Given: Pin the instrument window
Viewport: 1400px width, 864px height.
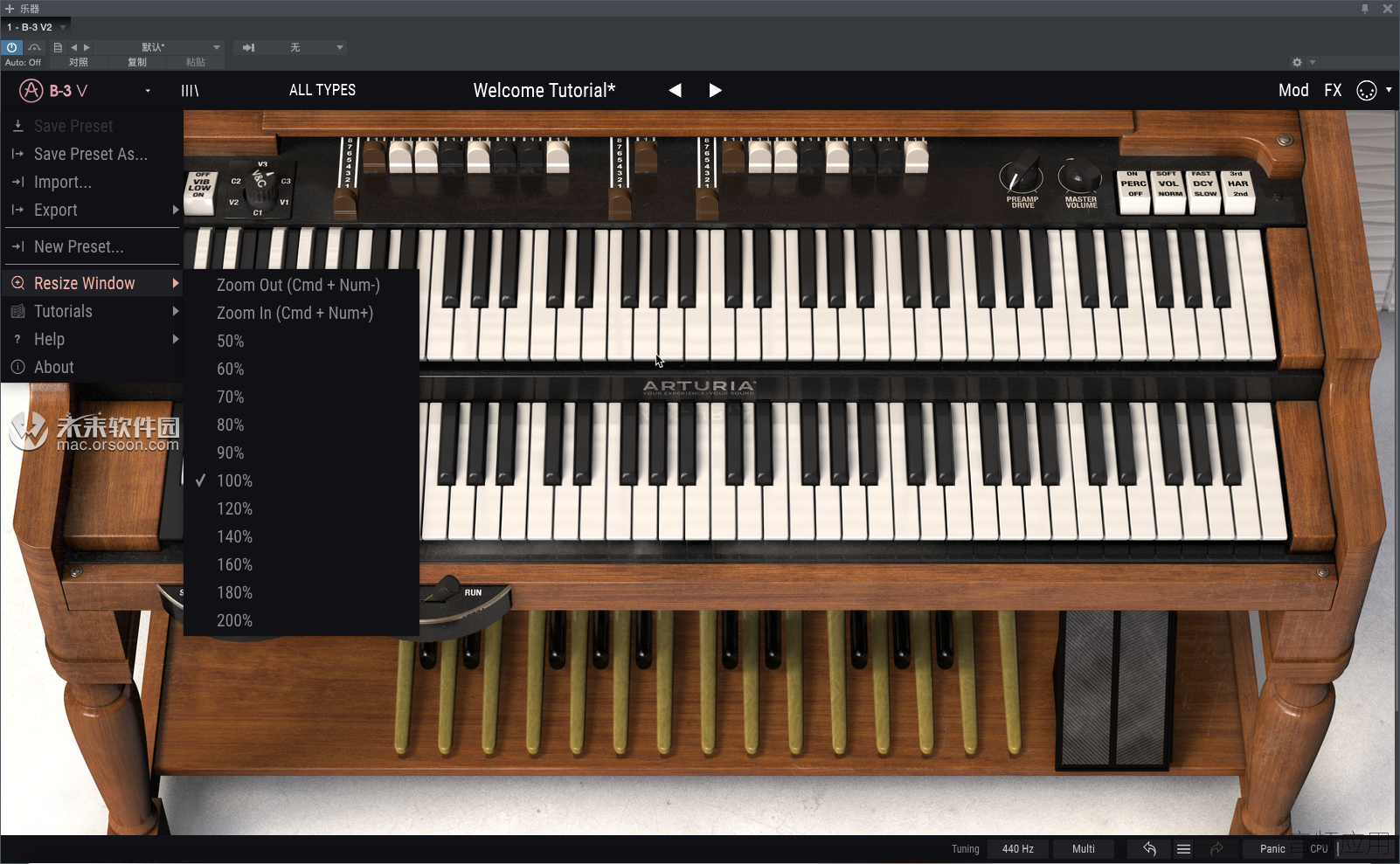Looking at the screenshot, I should [1365, 9].
